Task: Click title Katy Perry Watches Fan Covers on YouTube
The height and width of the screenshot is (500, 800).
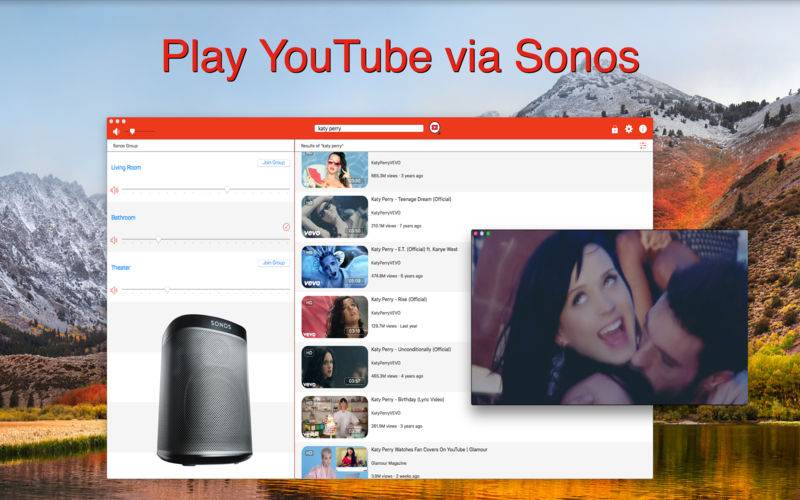Action: (429, 449)
